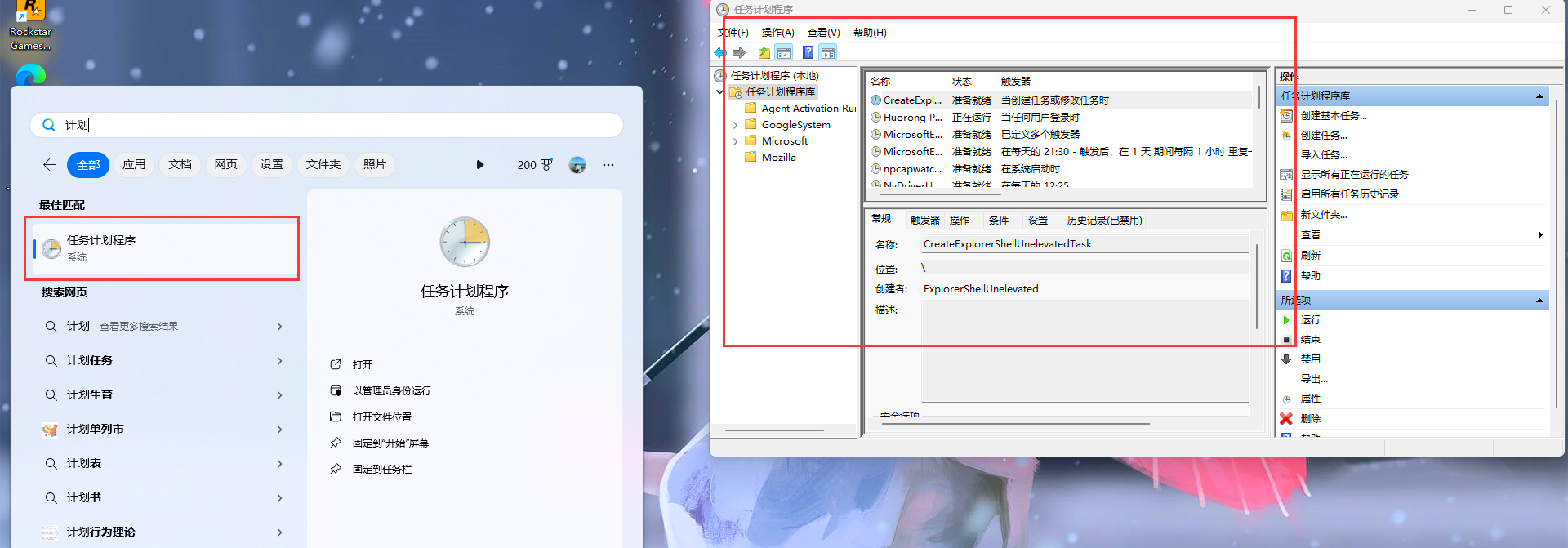Viewport: 1568px width, 548px height.
Task: Click 以管理员身份运行 in search panel
Action: tap(391, 391)
